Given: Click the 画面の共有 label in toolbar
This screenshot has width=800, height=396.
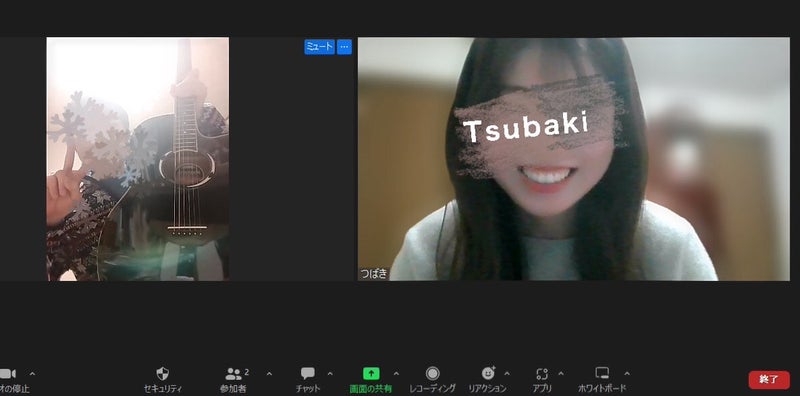Looking at the screenshot, I should tap(371, 389).
